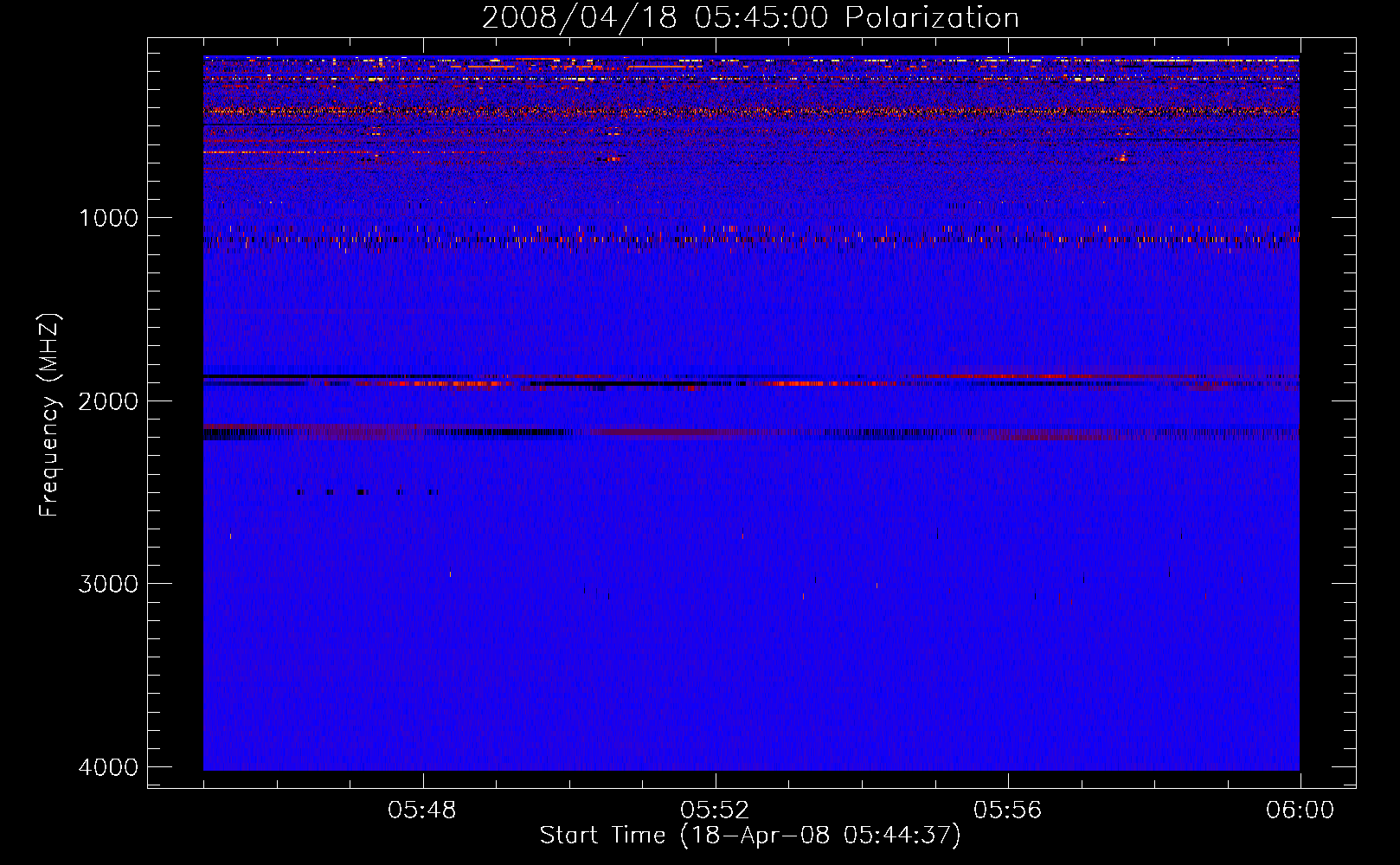Select the 4000 frequency tick label

[108, 767]
